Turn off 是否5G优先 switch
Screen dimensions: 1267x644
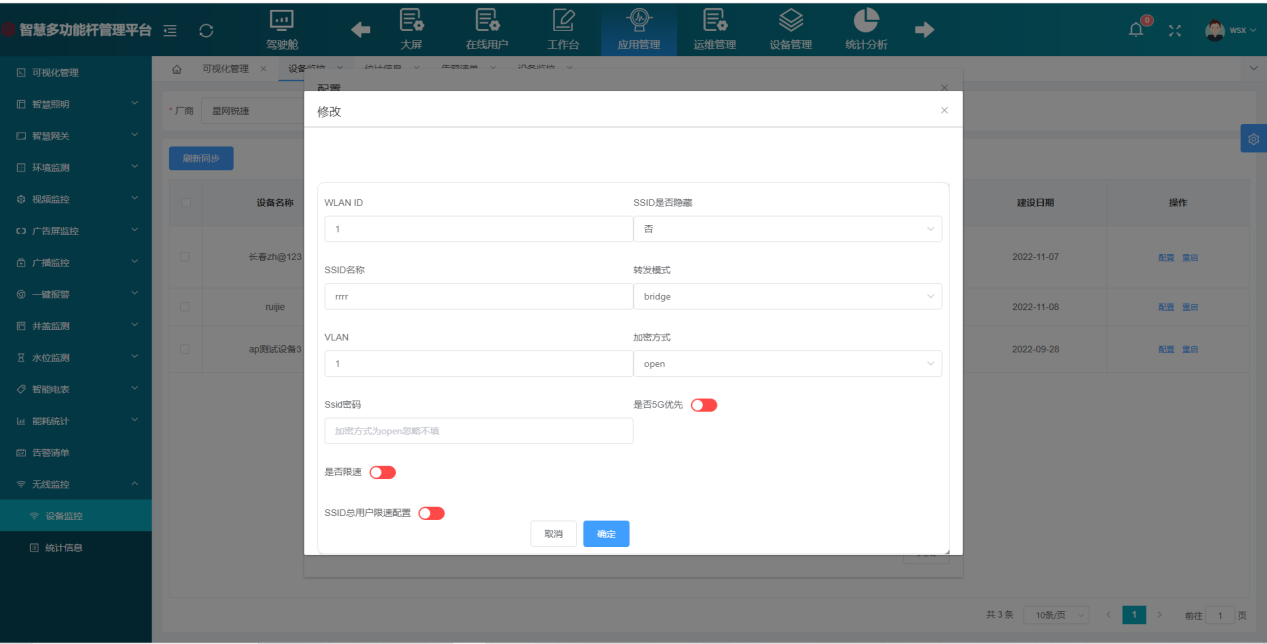pos(703,404)
